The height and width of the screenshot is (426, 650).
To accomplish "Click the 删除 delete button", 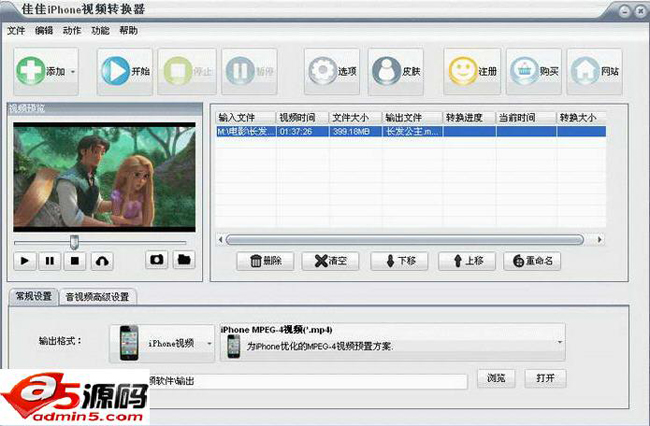I will click(x=265, y=261).
